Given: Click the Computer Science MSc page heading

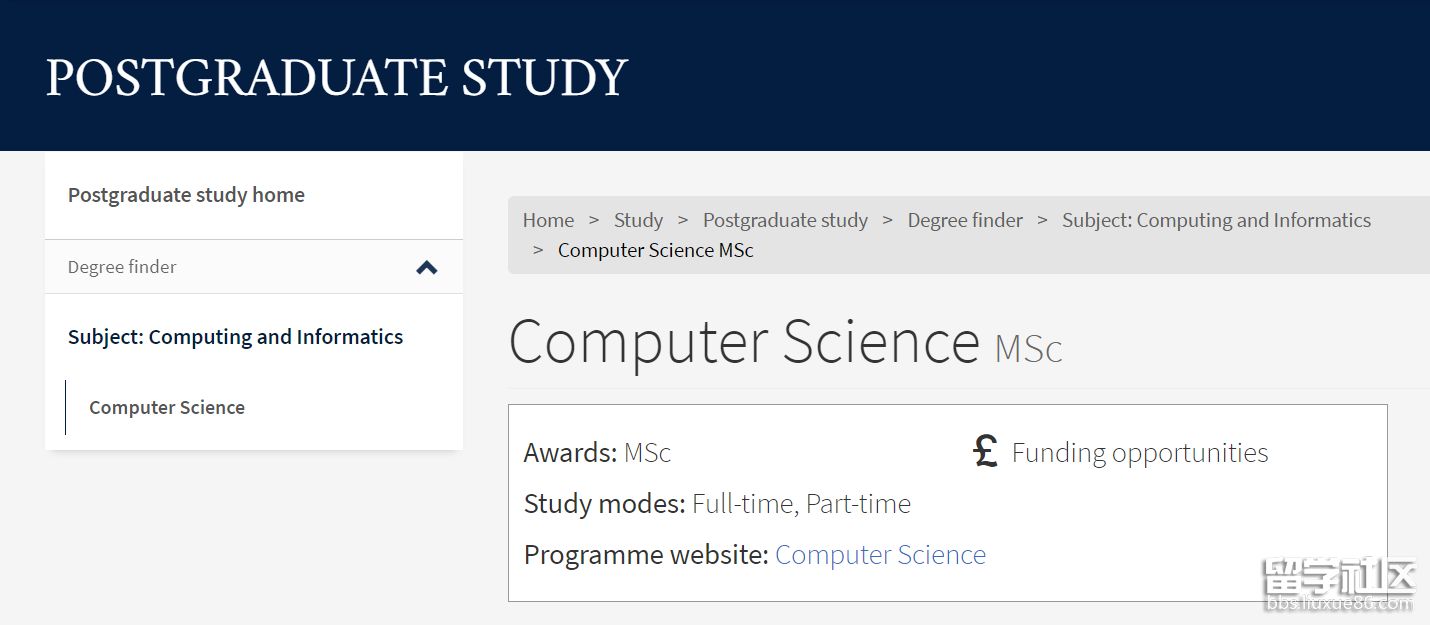Looking at the screenshot, I should click(x=785, y=342).
